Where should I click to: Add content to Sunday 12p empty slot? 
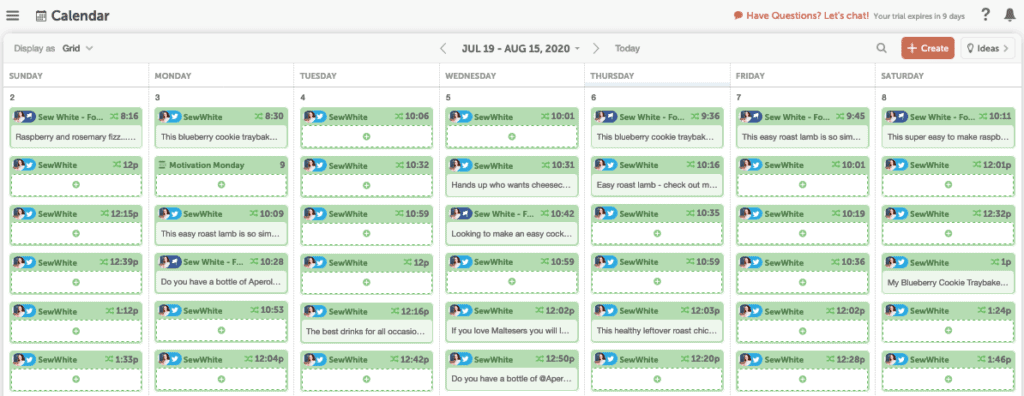point(76,185)
